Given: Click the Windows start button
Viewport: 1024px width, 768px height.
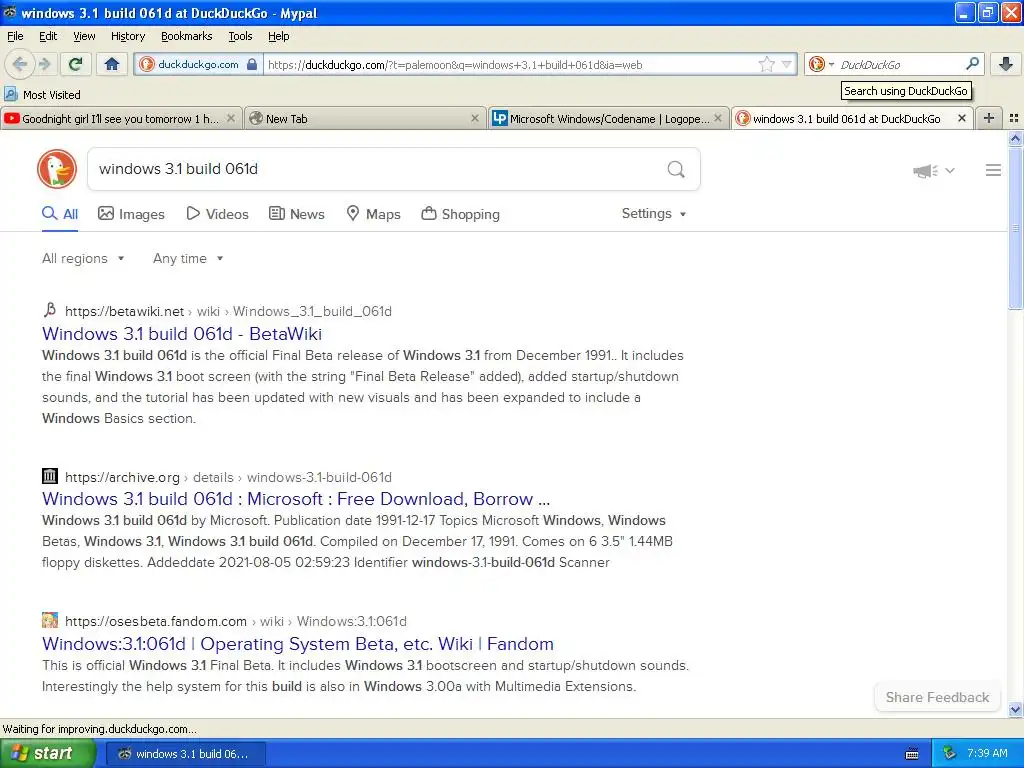Looking at the screenshot, I should (x=48, y=753).
